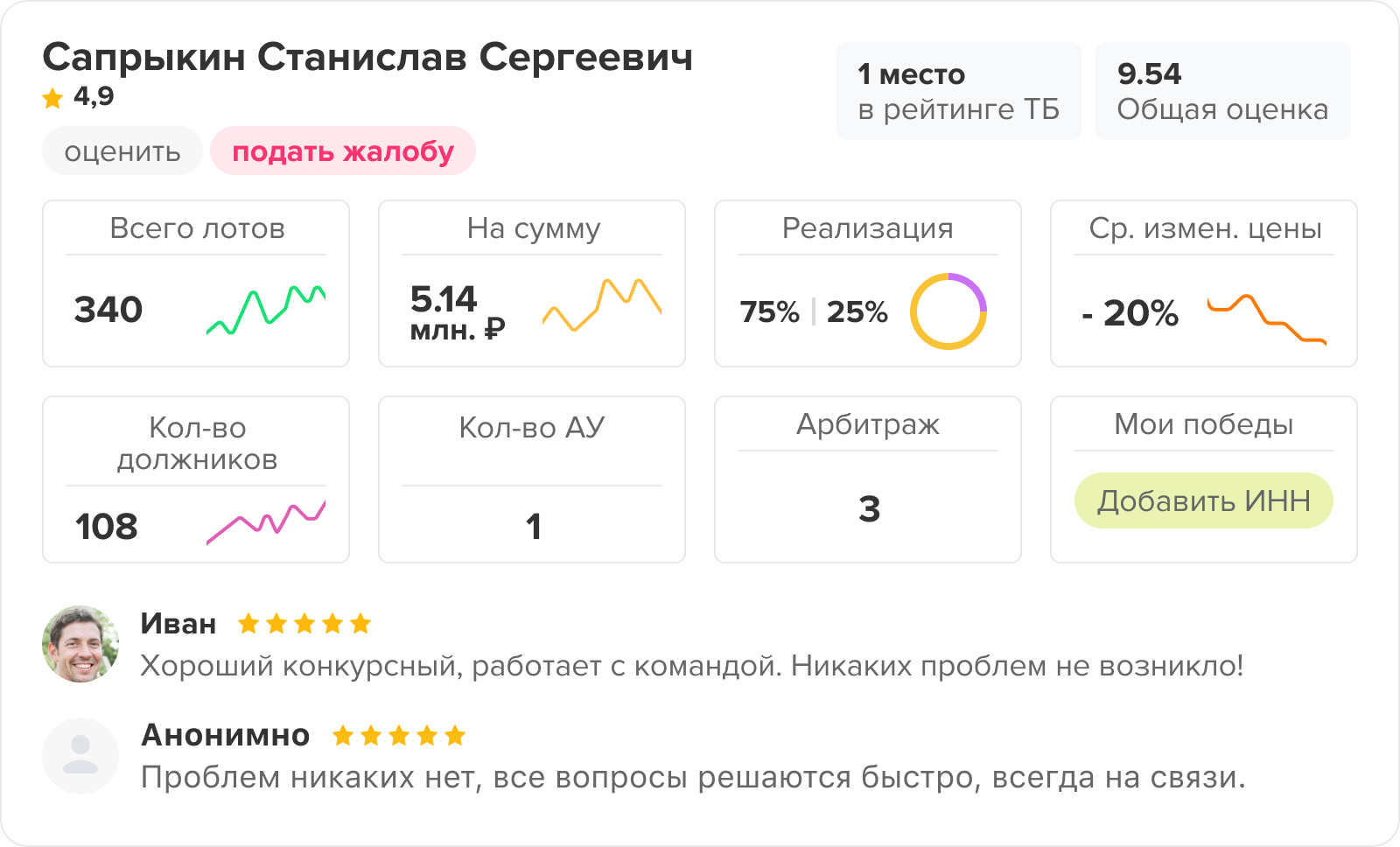This screenshot has width=1400, height=847.
Task: Click the orange price change trend line
Action: (x=1266, y=318)
